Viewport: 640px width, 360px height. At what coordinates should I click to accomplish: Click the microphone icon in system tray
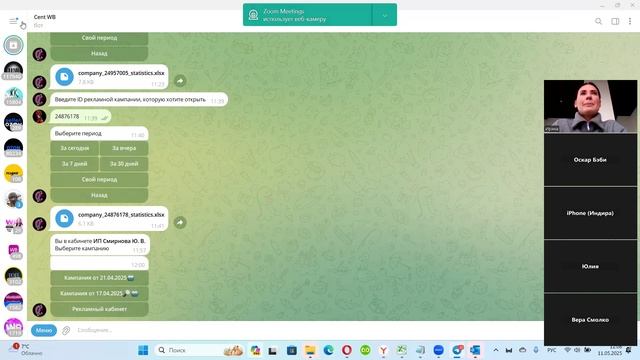pos(536,350)
